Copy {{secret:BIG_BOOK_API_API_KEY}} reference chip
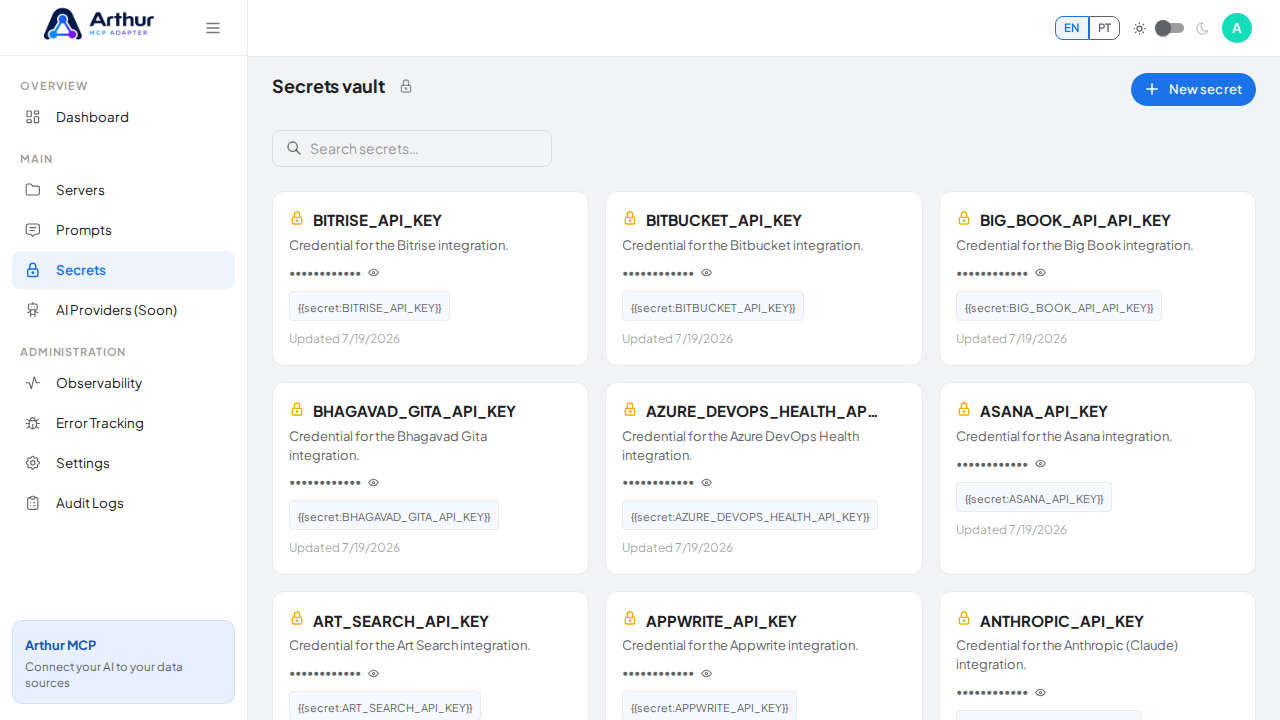 pyautogui.click(x=1059, y=307)
